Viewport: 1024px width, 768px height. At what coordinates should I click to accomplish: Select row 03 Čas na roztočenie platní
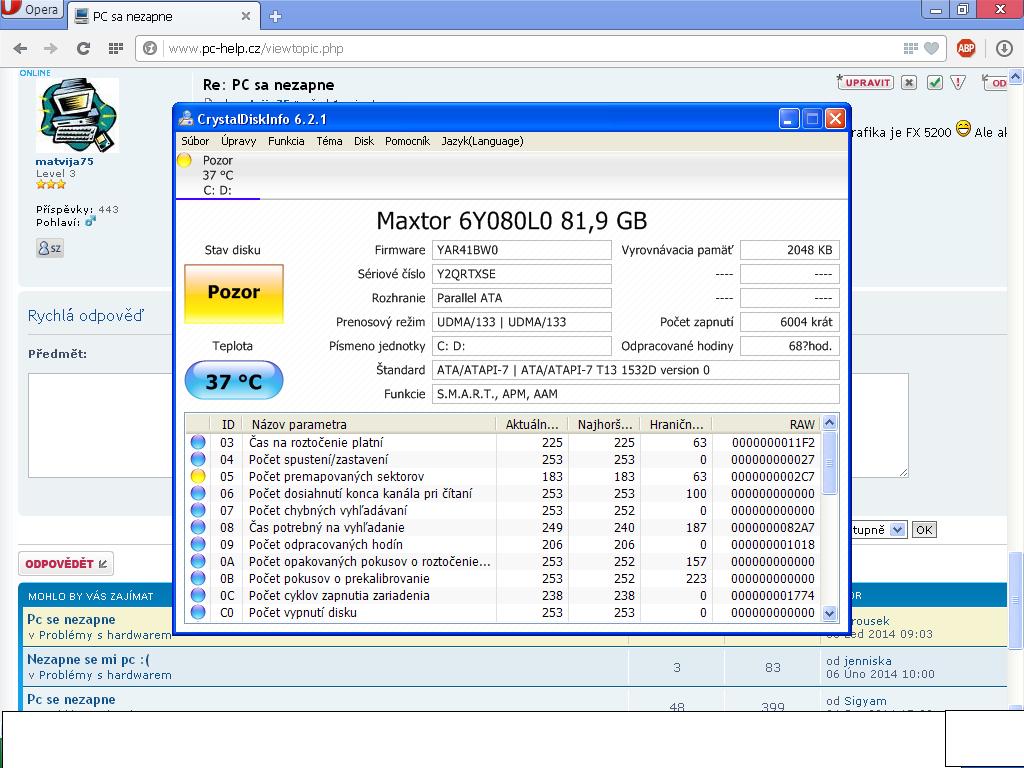502,443
